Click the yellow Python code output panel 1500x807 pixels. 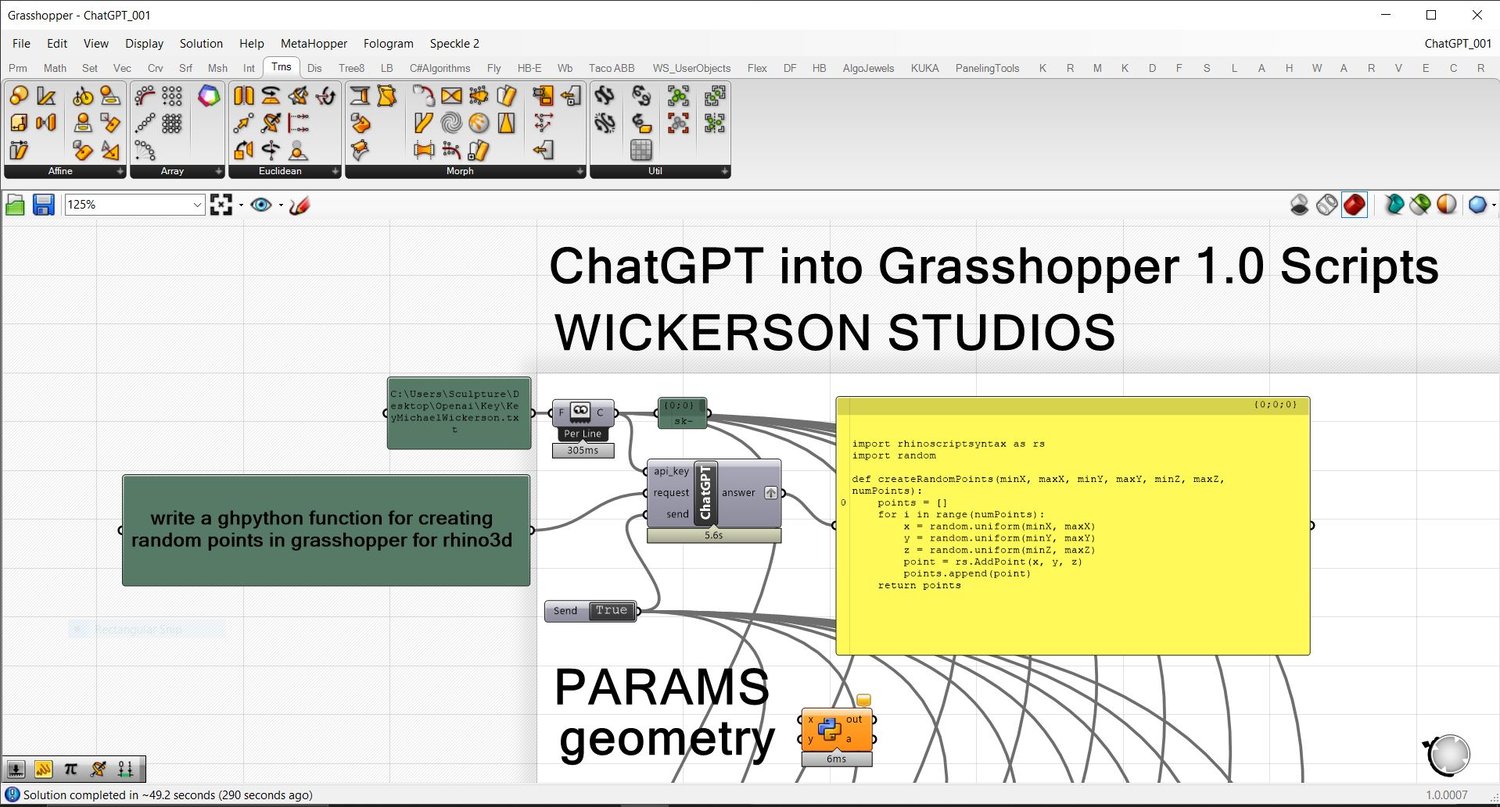[1073, 526]
